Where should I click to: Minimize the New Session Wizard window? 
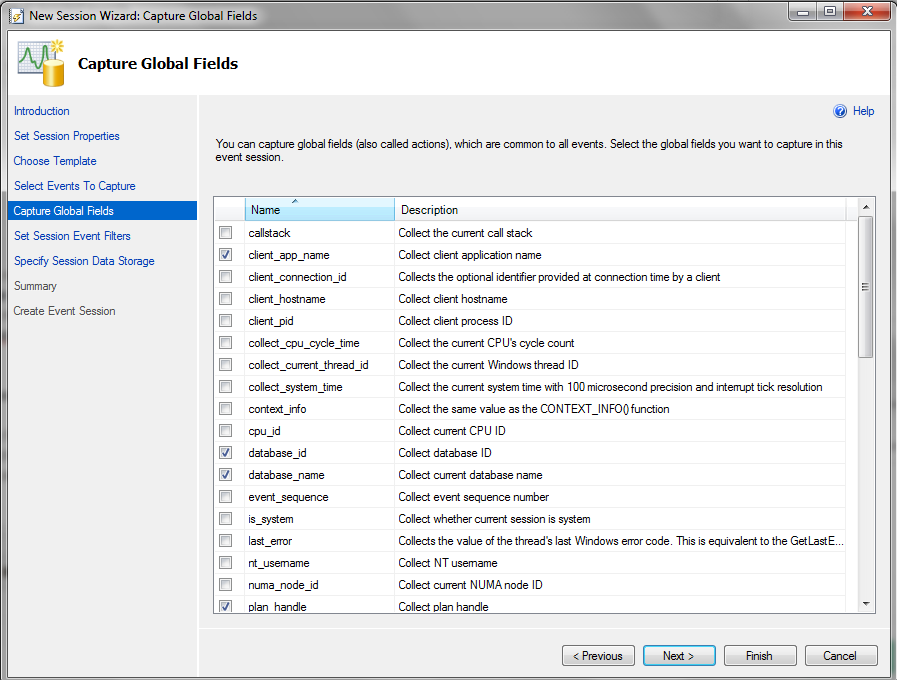coord(803,12)
